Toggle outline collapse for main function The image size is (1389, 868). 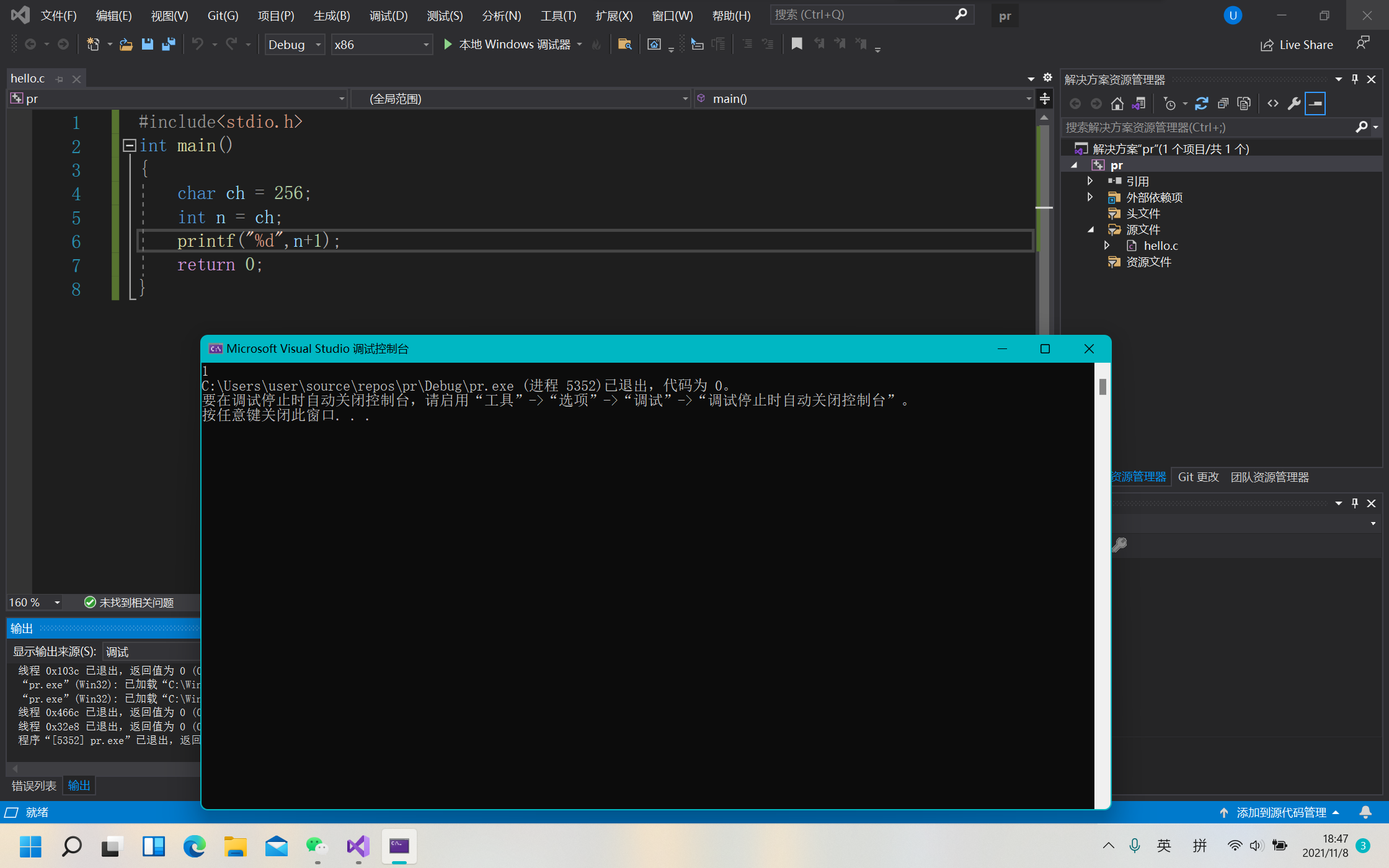(x=130, y=145)
